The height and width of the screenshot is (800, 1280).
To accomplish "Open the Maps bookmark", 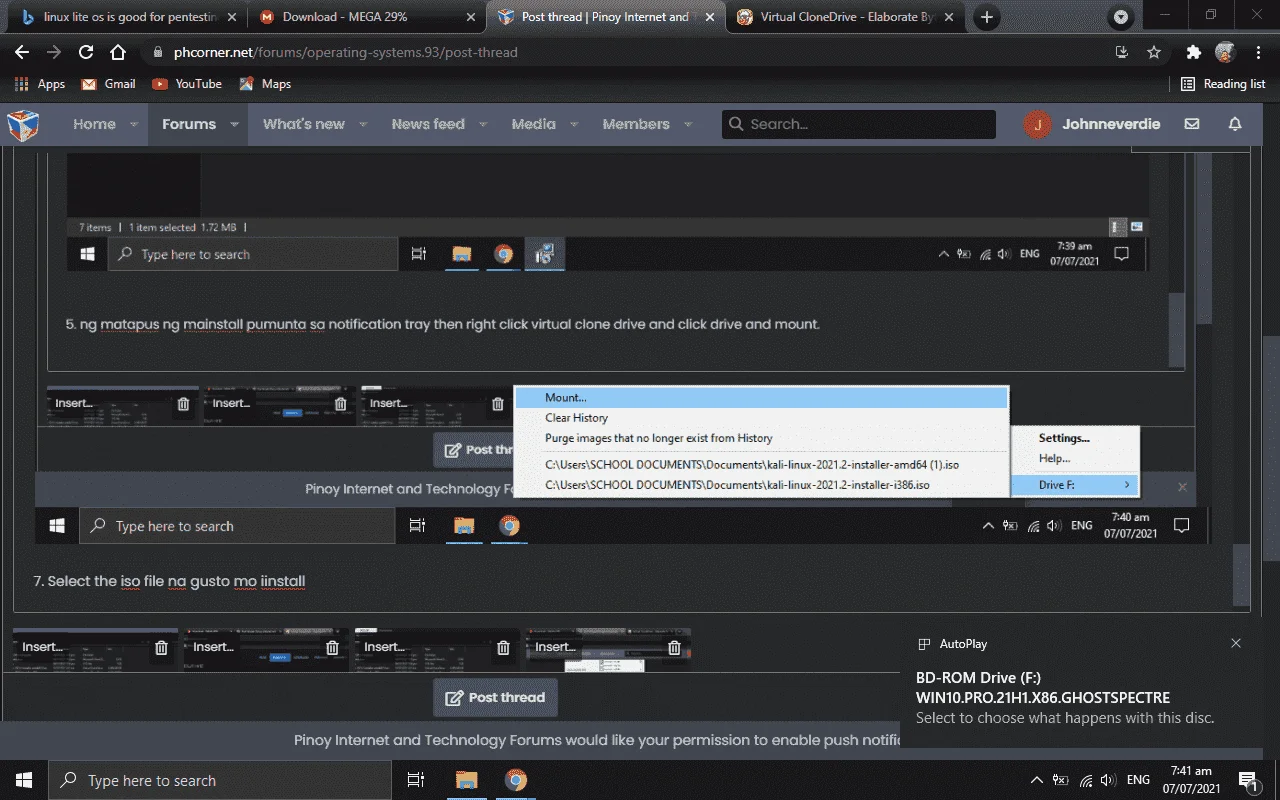I will tap(265, 84).
